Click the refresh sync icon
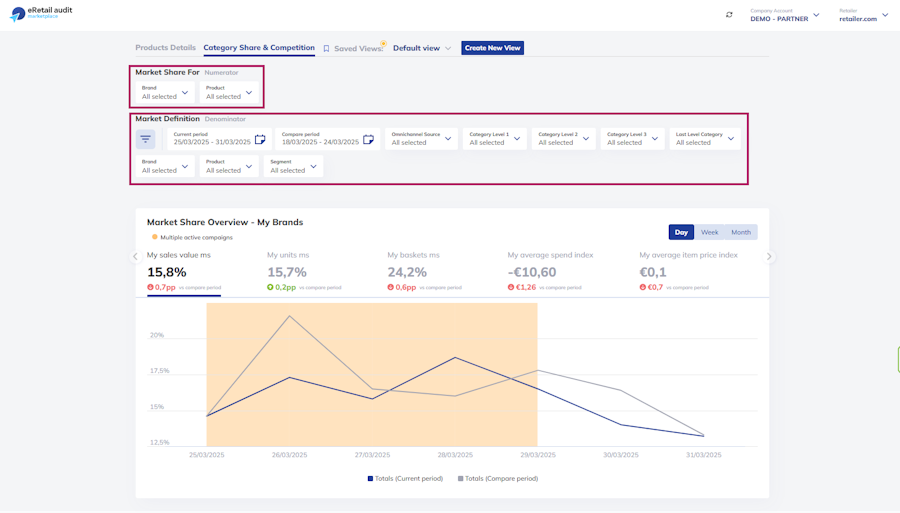Screen dimensions: 900x513 click(x=729, y=15)
